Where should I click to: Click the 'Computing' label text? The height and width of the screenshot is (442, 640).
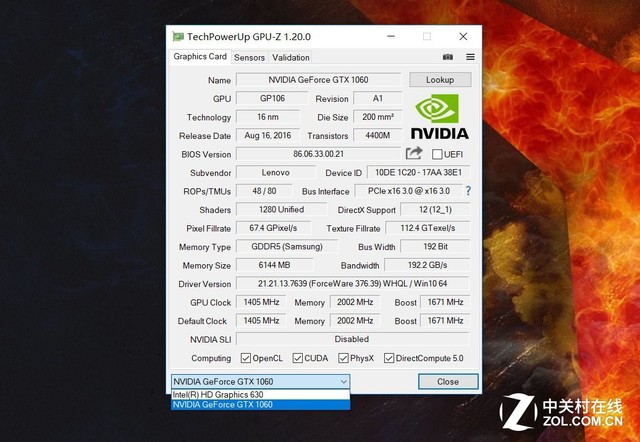coord(211,358)
